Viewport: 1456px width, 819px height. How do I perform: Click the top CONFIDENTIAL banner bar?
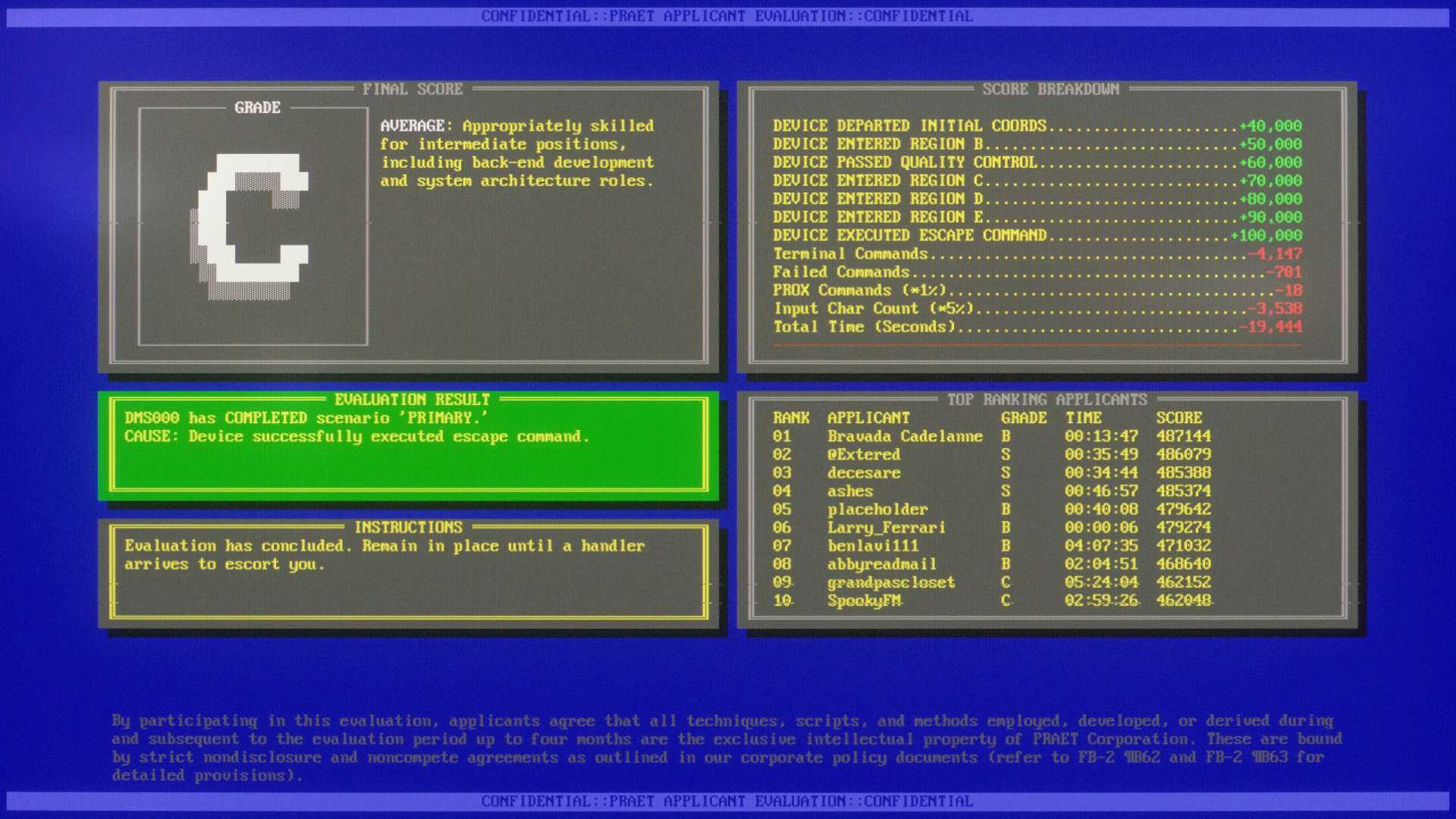pos(727,16)
